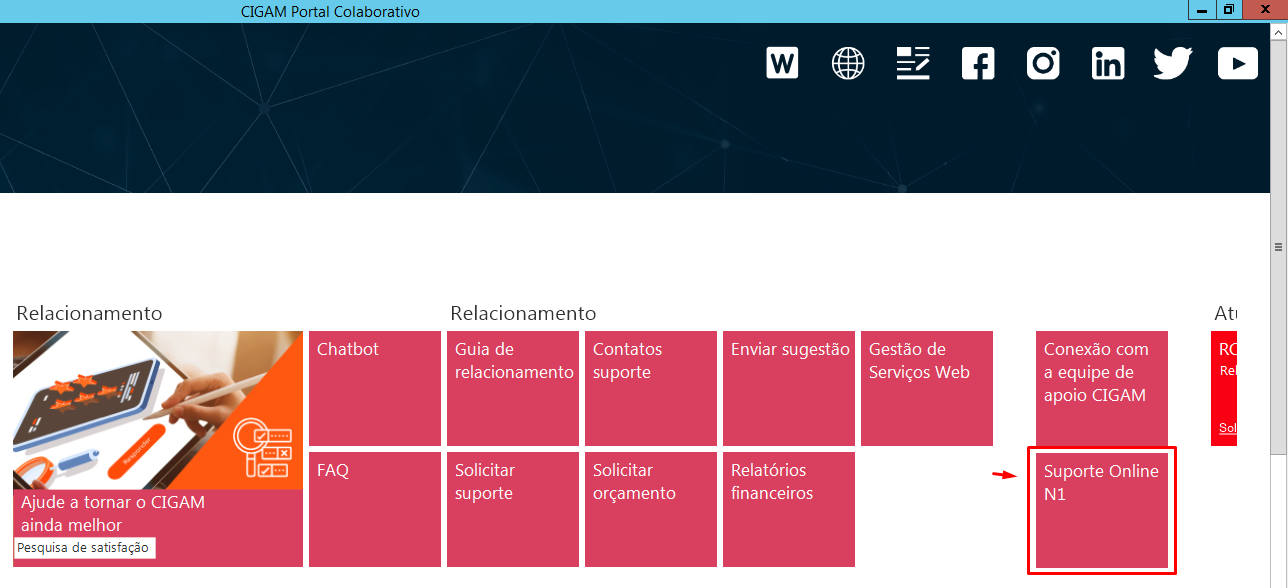Open Guia de relacionamento tile

[513, 388]
